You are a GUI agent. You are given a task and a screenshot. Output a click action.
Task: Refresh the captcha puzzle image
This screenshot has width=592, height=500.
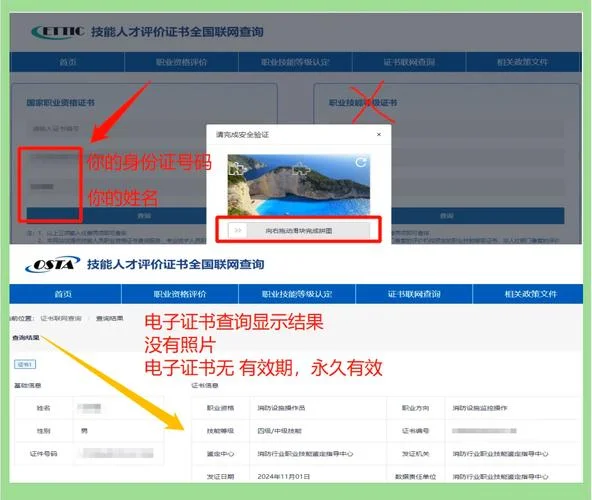click(361, 162)
